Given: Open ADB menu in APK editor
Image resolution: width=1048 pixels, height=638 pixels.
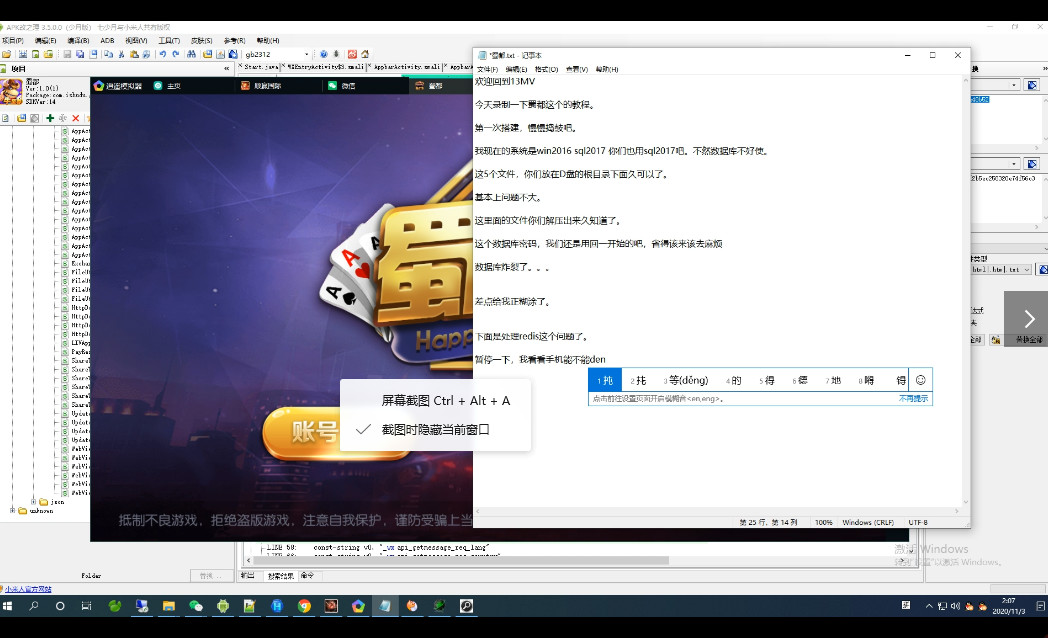Looking at the screenshot, I should pos(107,41).
